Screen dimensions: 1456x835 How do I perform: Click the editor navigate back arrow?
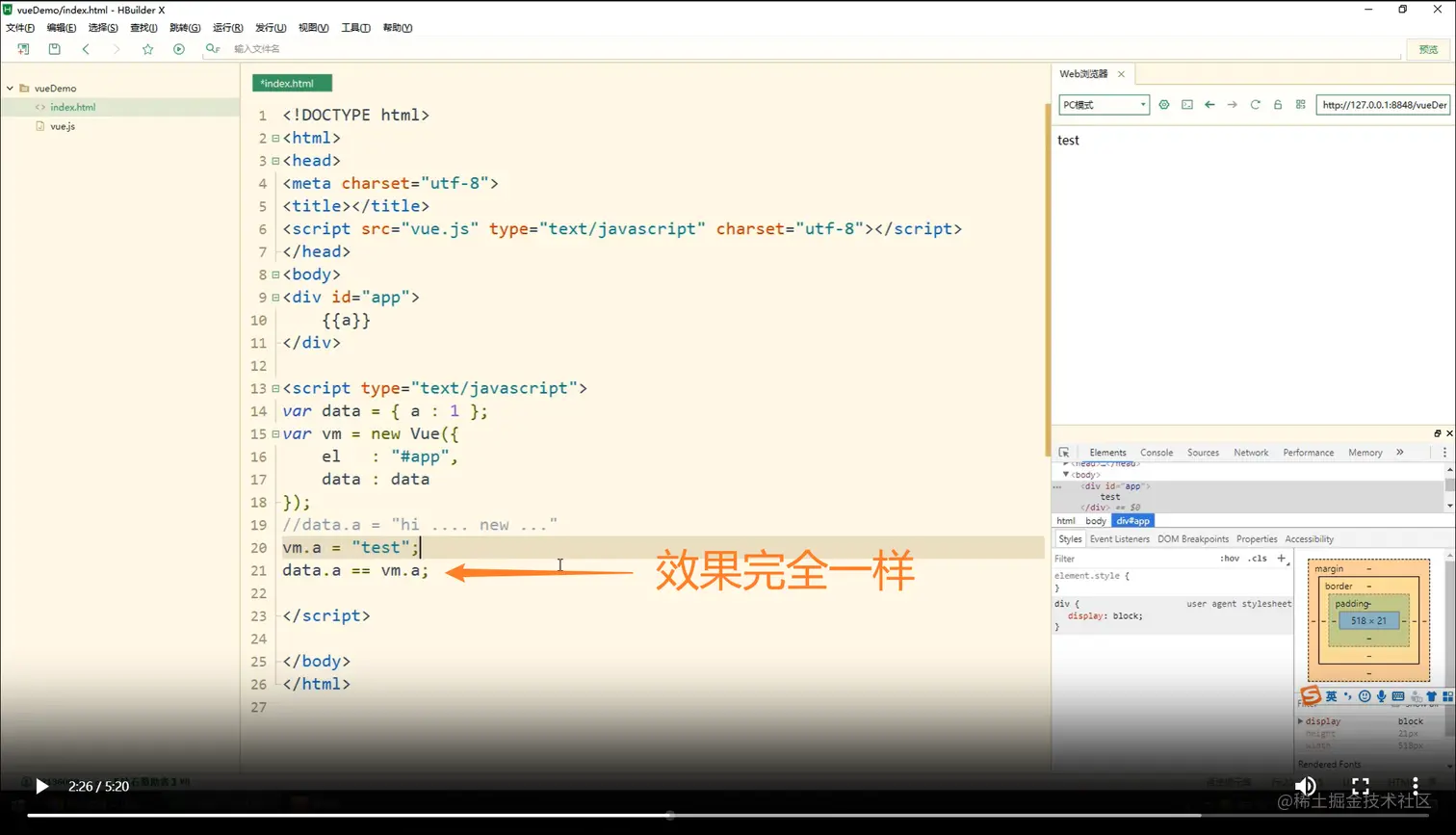point(86,49)
